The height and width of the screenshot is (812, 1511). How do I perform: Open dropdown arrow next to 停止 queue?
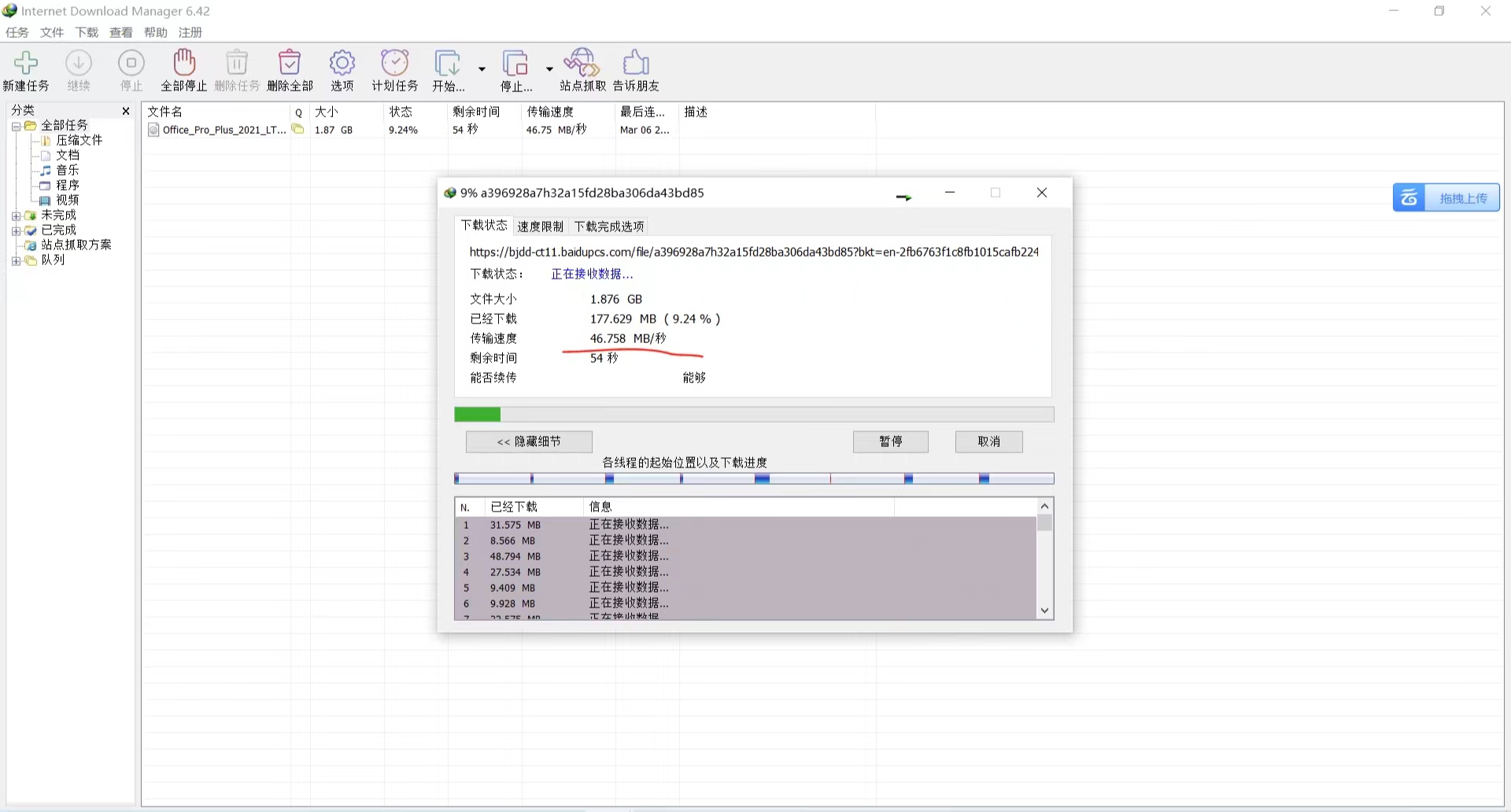pyautogui.click(x=549, y=68)
